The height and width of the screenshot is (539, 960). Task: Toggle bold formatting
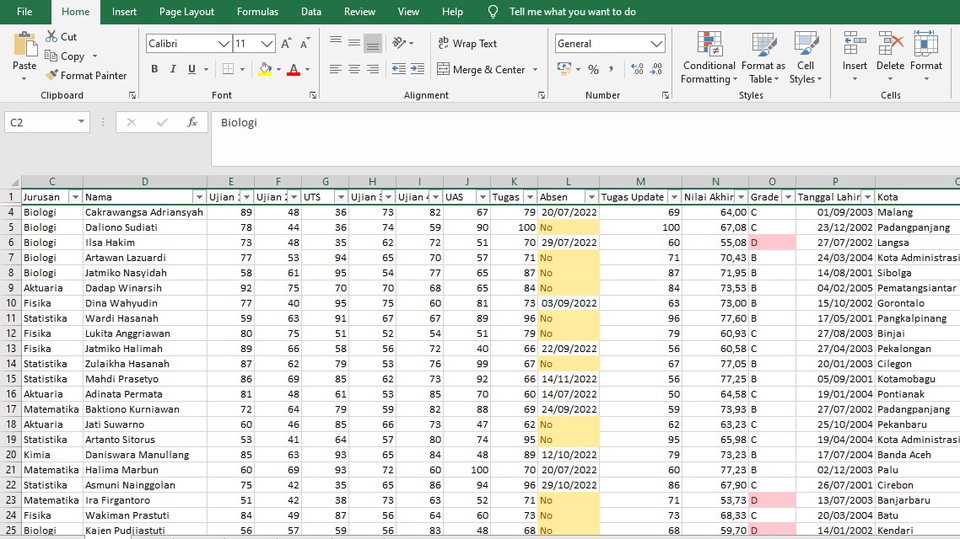tap(154, 69)
